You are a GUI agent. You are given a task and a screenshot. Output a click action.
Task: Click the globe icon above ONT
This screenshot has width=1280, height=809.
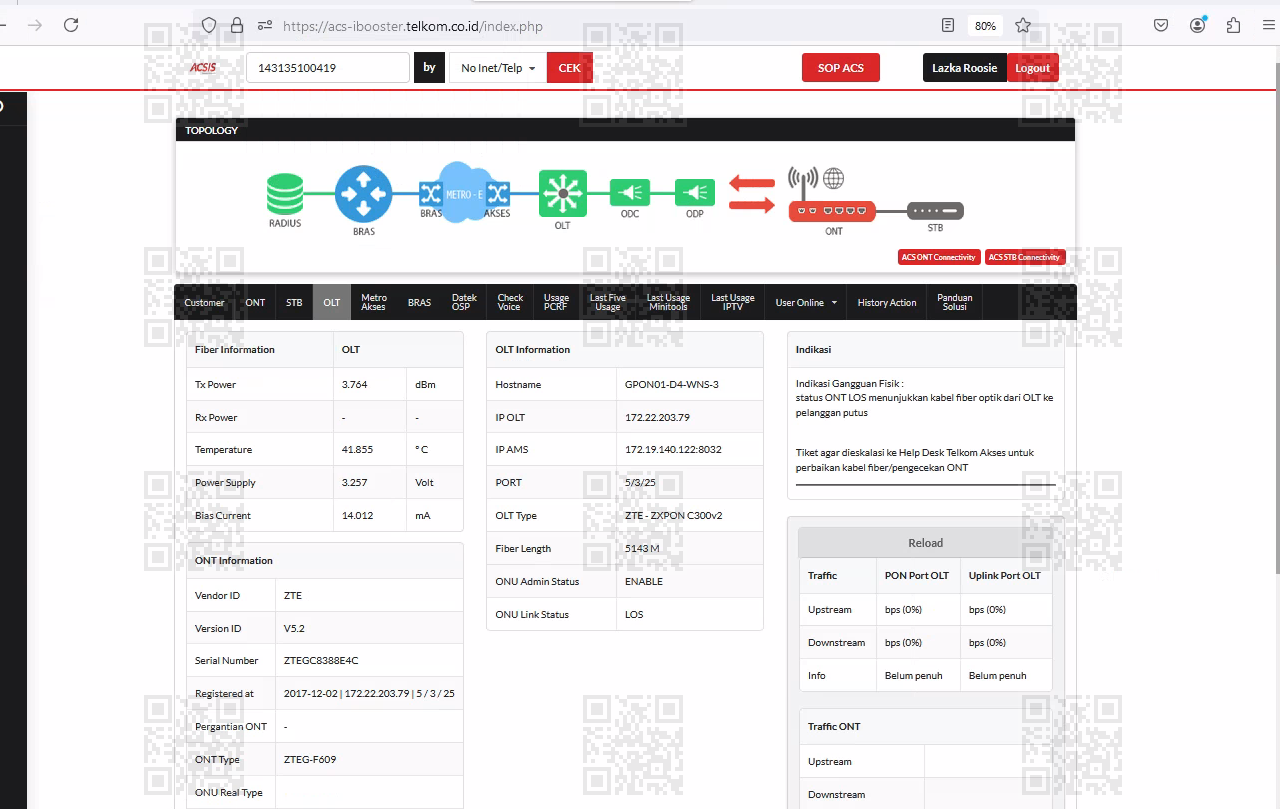[833, 179]
